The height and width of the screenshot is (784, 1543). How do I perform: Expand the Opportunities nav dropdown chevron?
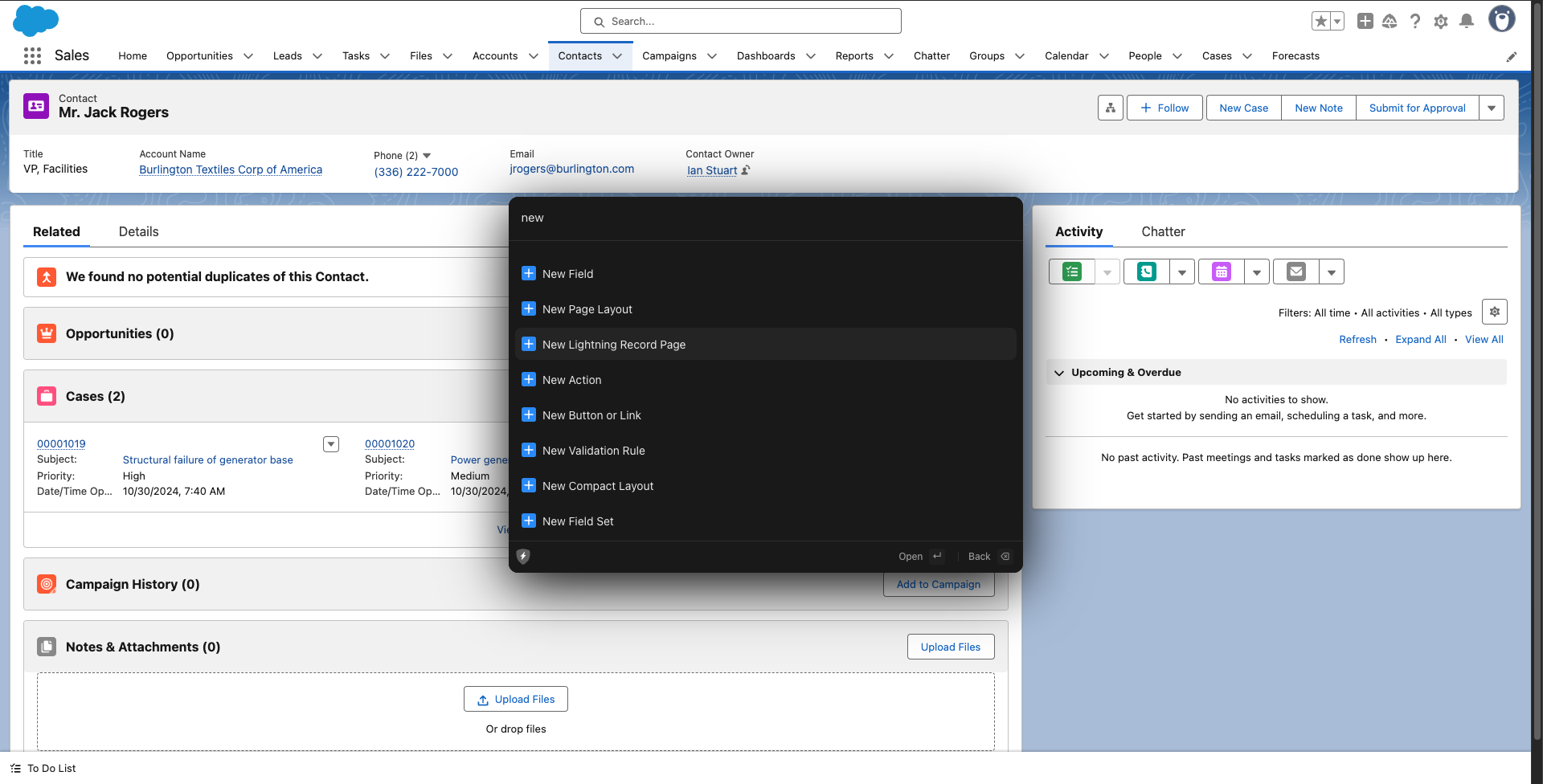click(x=248, y=56)
